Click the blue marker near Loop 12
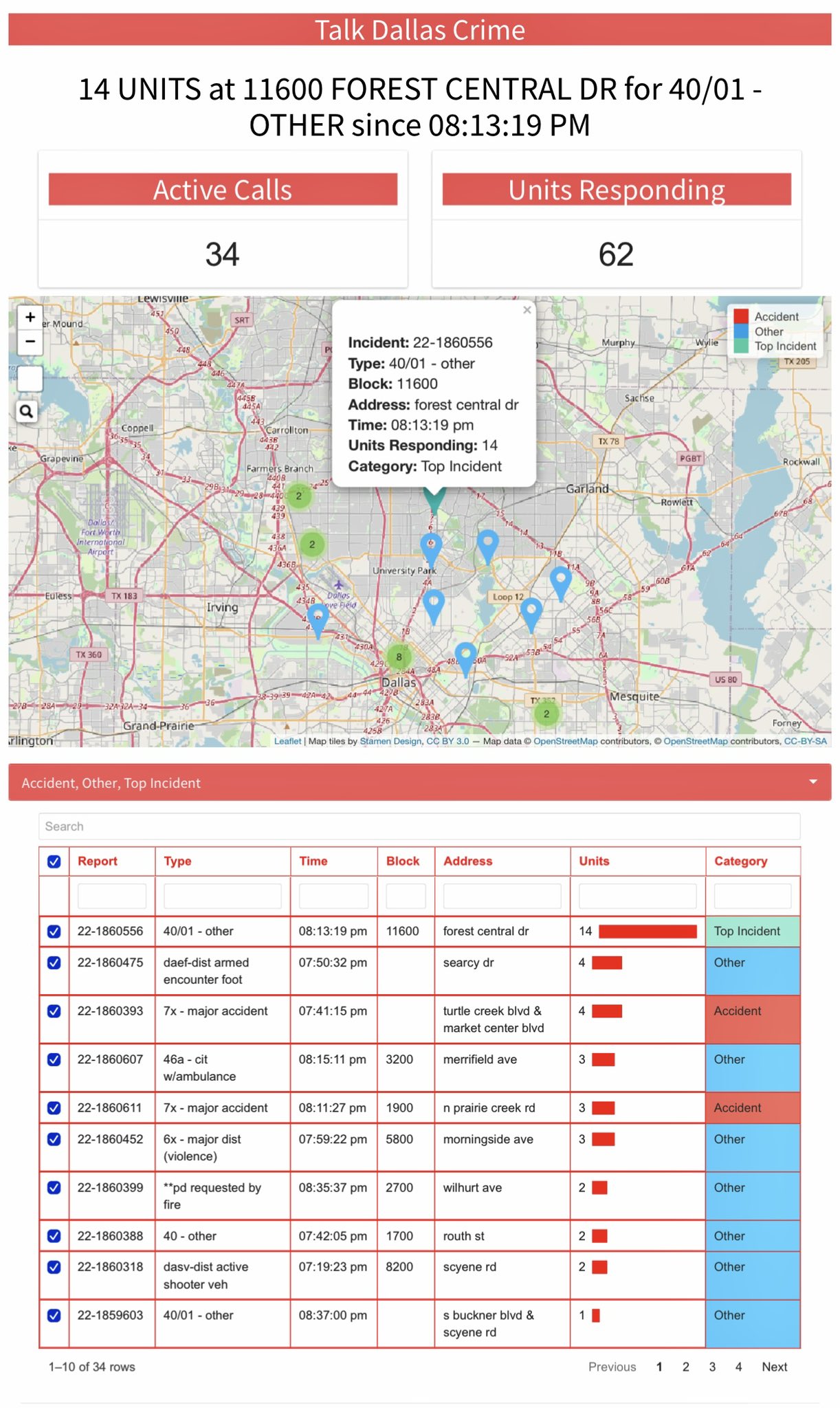This screenshot has width=840, height=1408. tap(531, 614)
